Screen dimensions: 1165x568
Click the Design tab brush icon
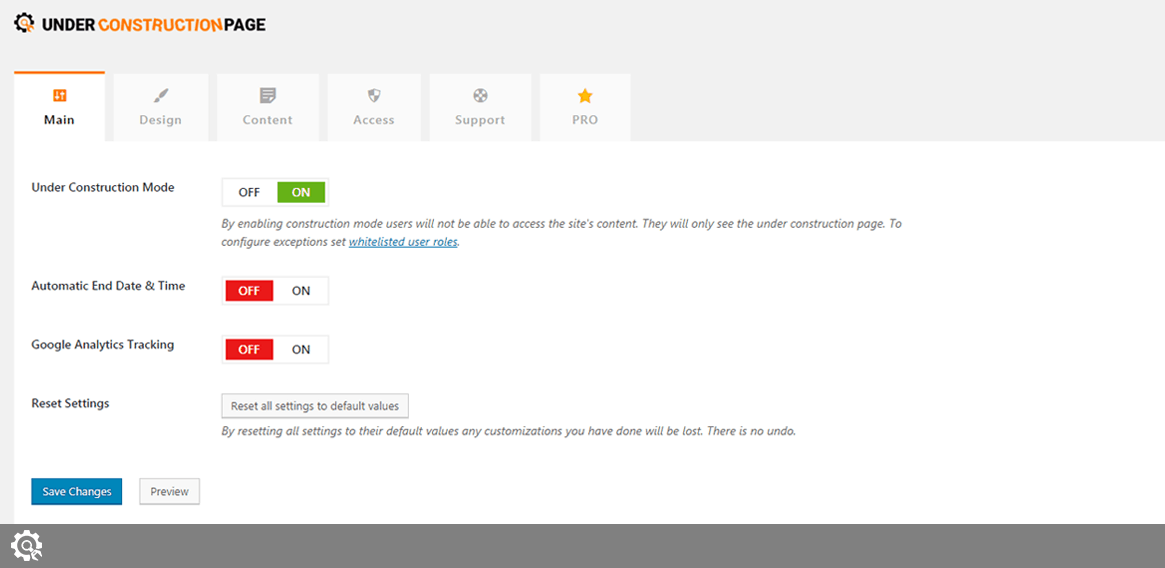(160, 96)
